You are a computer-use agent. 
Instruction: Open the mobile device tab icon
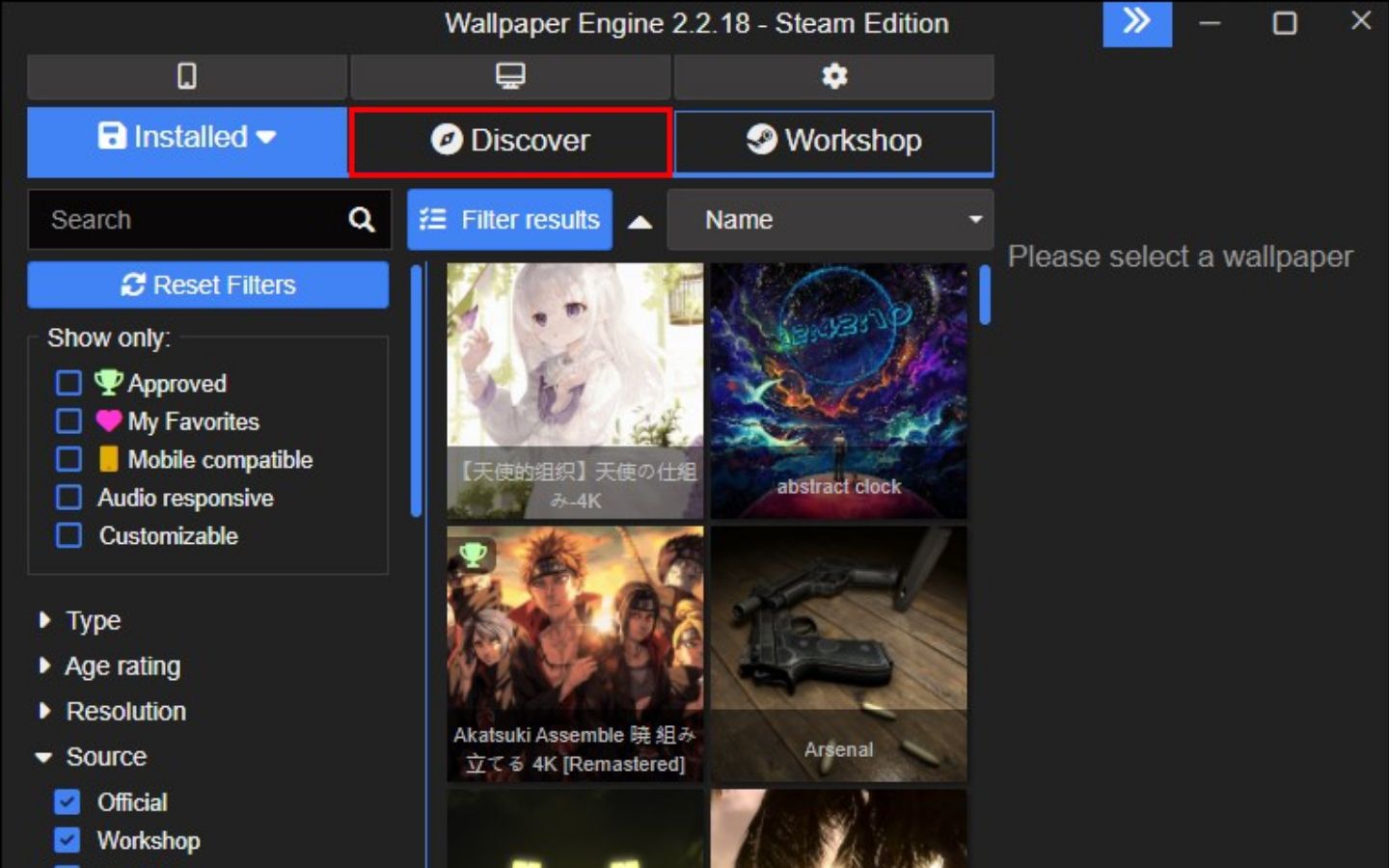[186, 76]
